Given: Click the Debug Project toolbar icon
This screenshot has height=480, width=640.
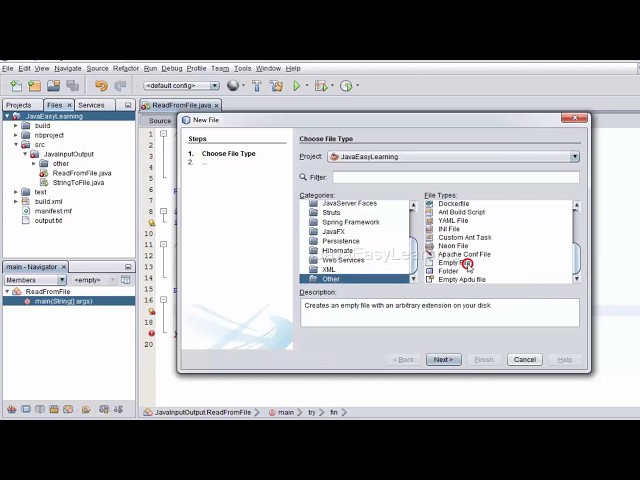Looking at the screenshot, I should (321, 86).
